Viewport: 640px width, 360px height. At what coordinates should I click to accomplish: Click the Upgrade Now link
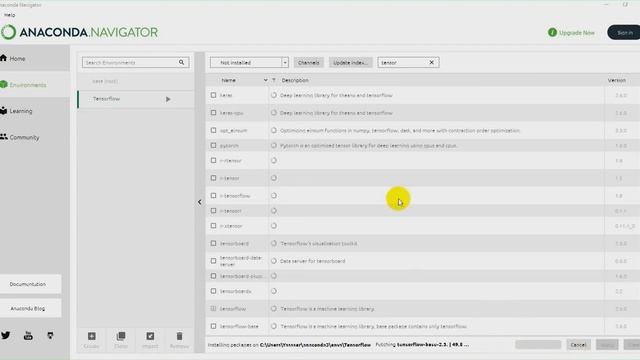[x=576, y=33]
